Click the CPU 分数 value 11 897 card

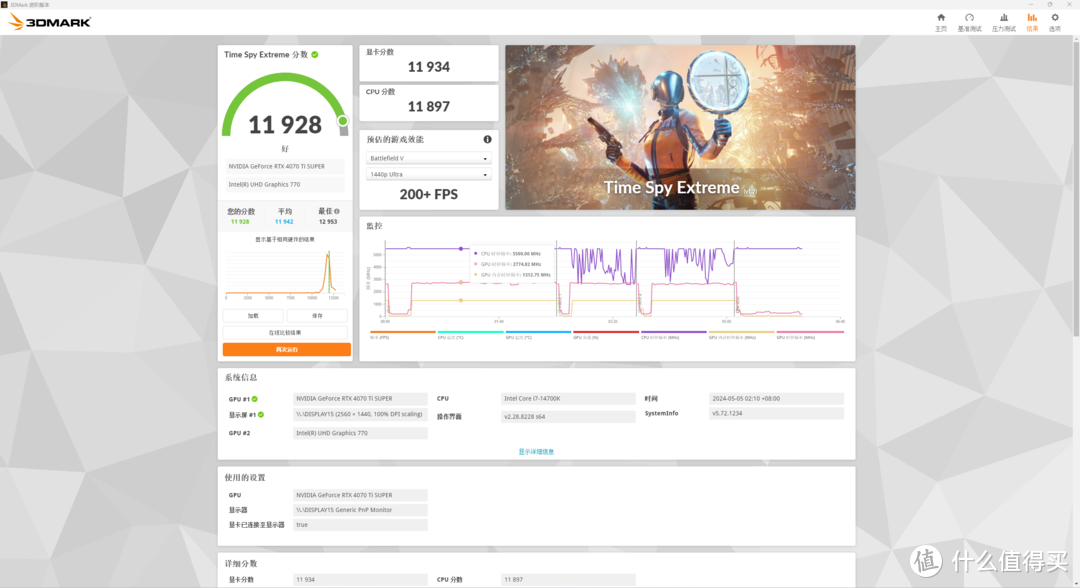tap(428, 103)
